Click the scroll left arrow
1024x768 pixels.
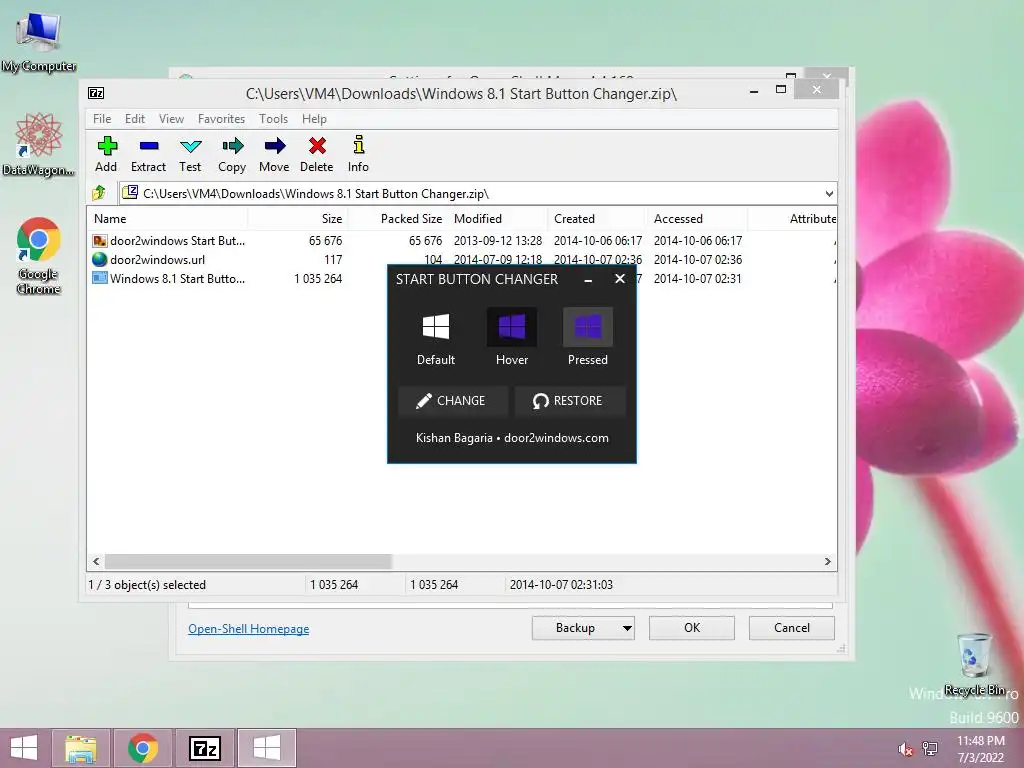tap(97, 562)
